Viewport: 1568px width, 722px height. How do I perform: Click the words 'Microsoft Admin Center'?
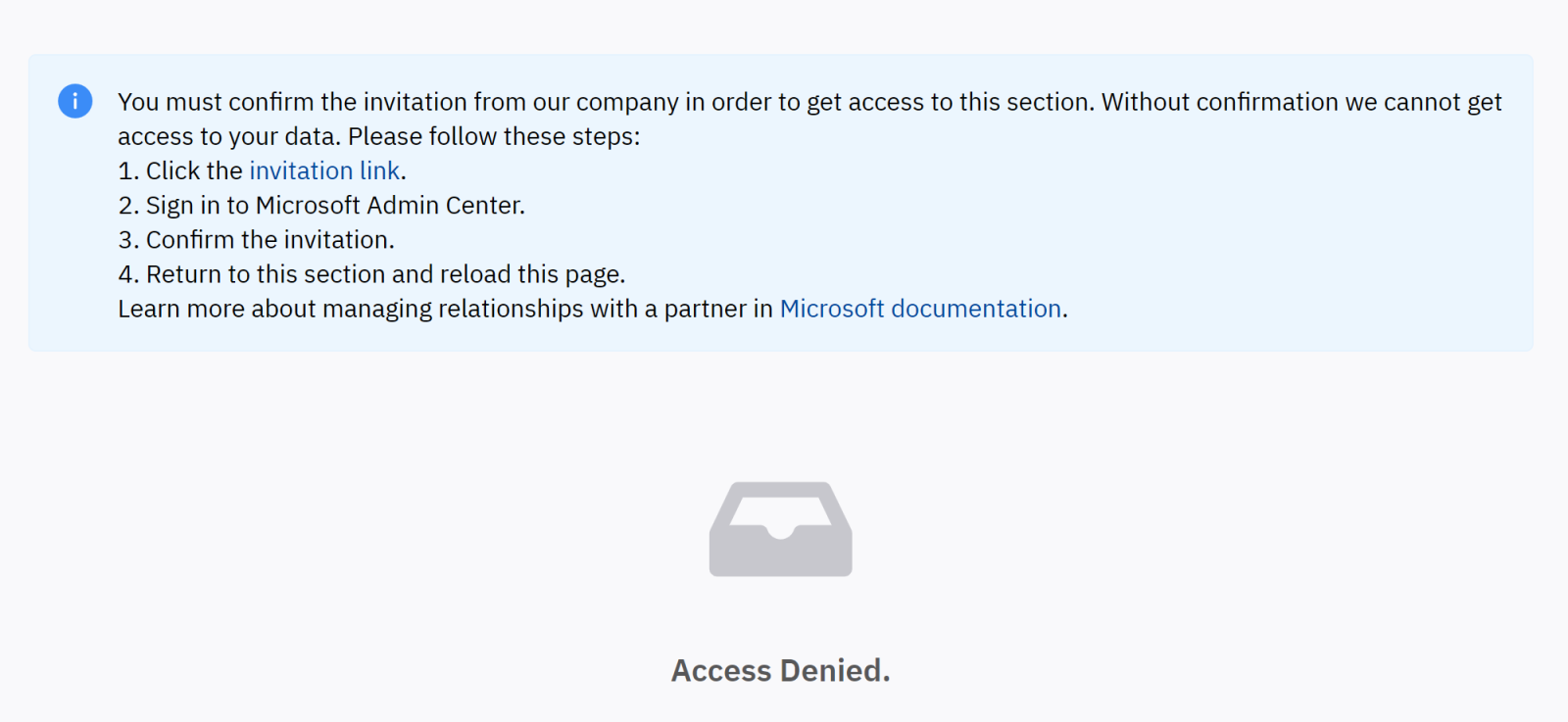pyautogui.click(x=389, y=206)
